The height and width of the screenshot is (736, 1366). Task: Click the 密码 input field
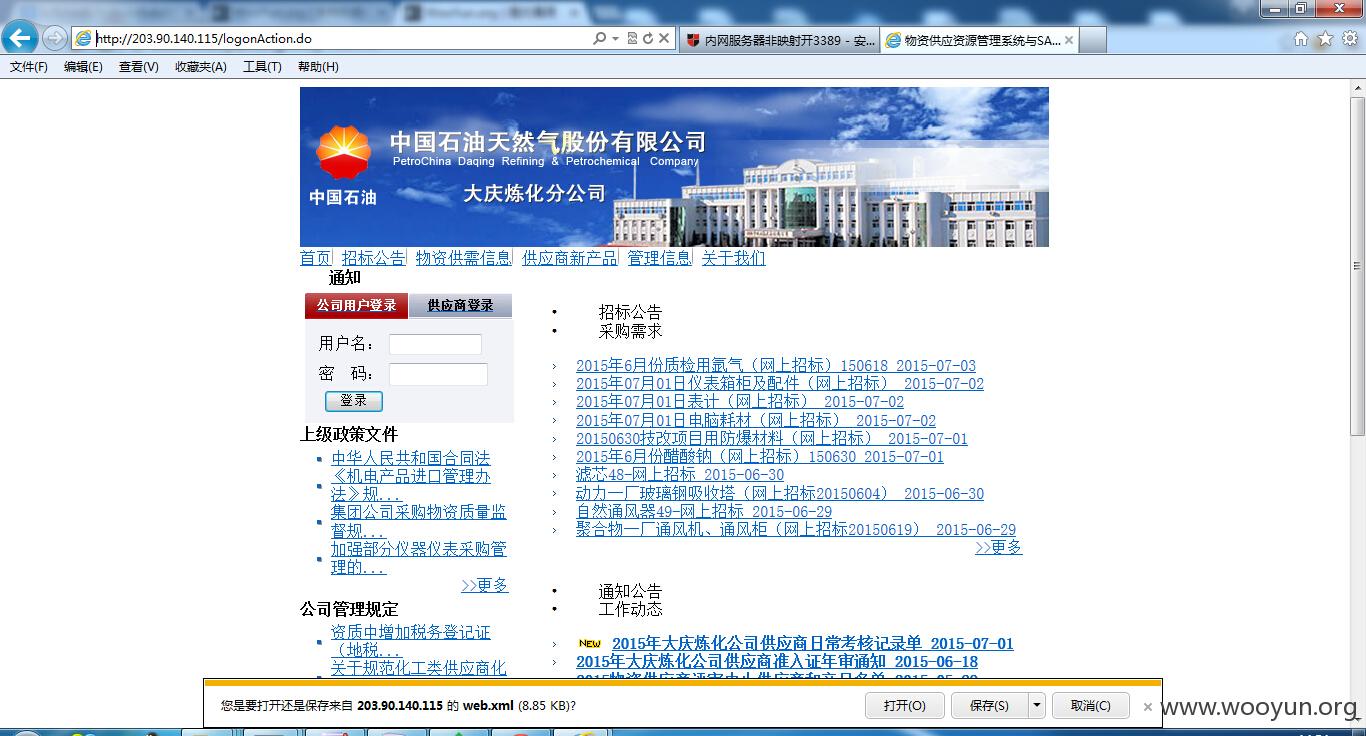click(438, 374)
